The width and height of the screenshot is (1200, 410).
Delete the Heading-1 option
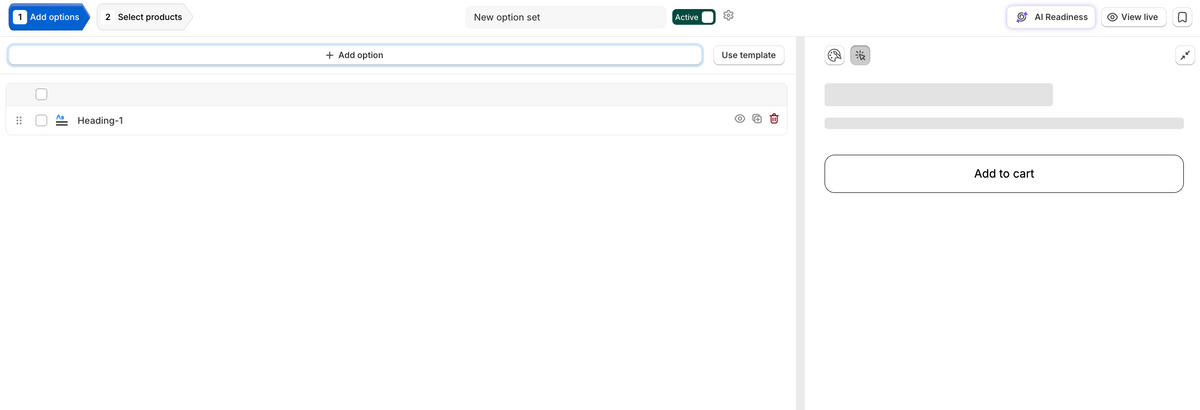coord(774,119)
